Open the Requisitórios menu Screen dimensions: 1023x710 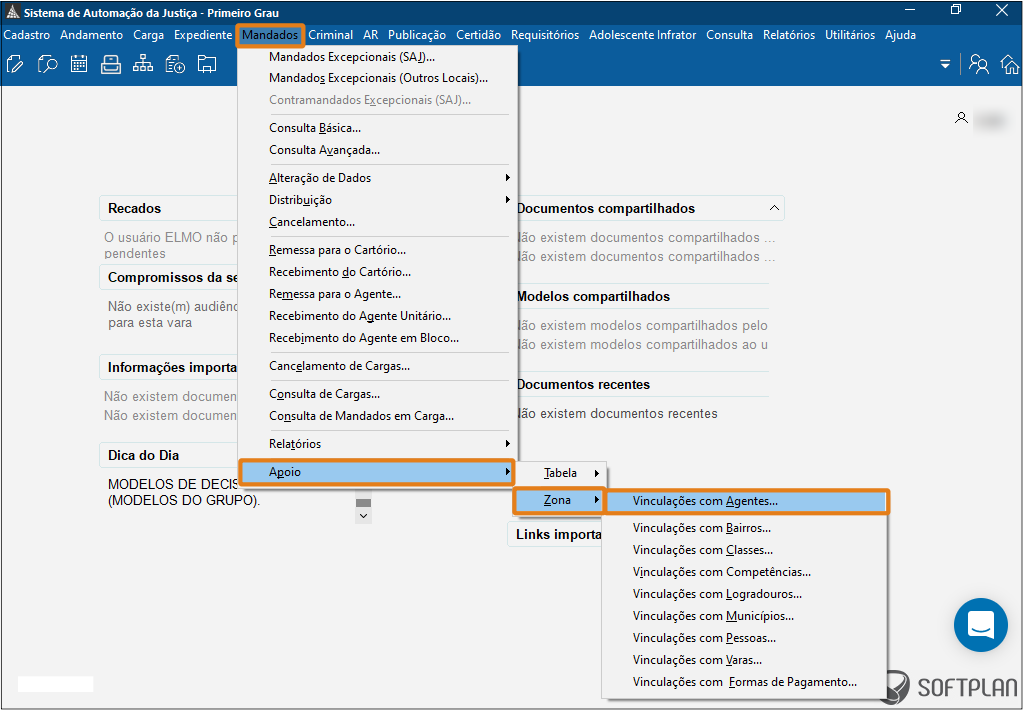tap(545, 35)
